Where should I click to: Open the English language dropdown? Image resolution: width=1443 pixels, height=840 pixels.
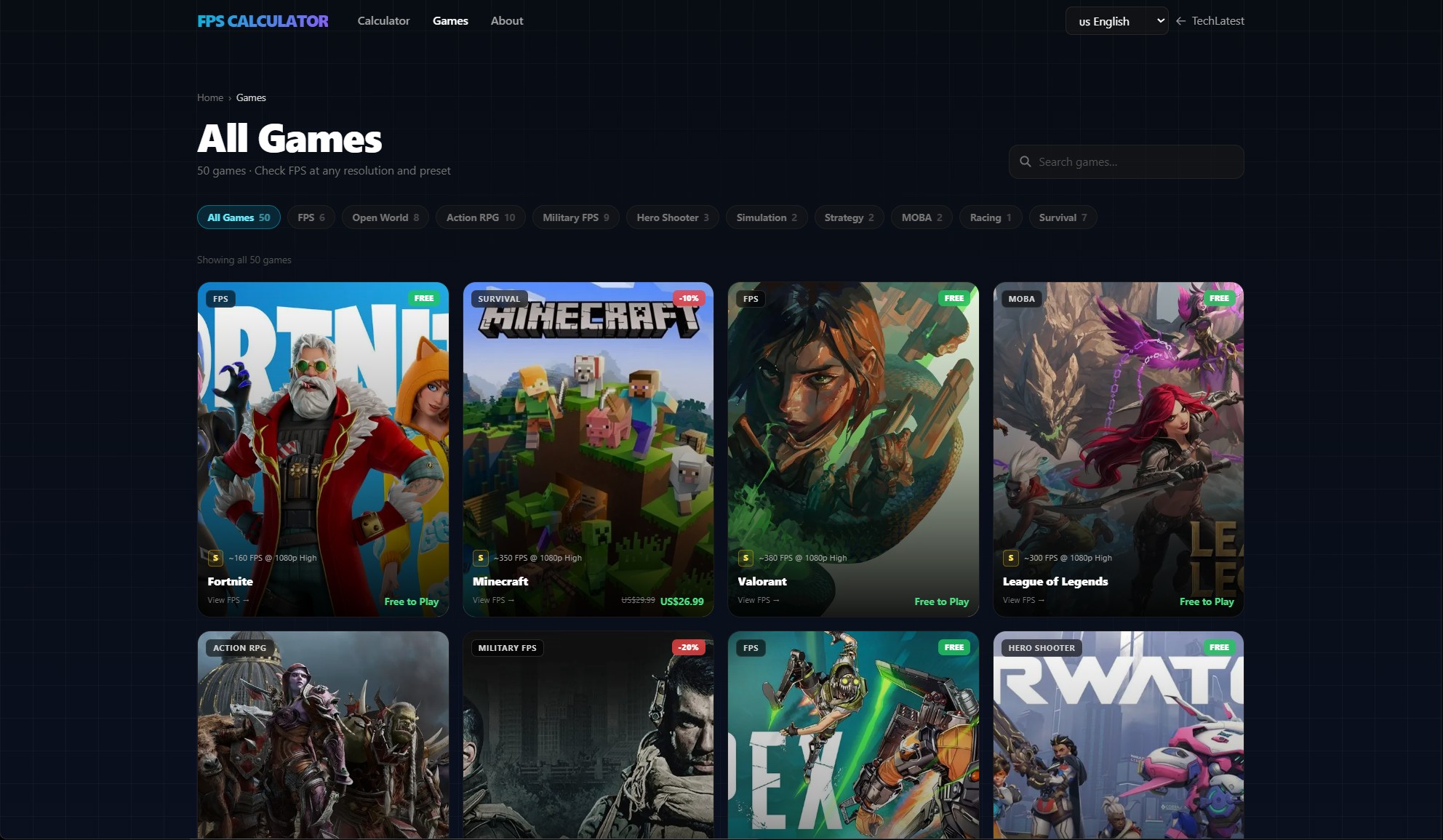click(1116, 21)
